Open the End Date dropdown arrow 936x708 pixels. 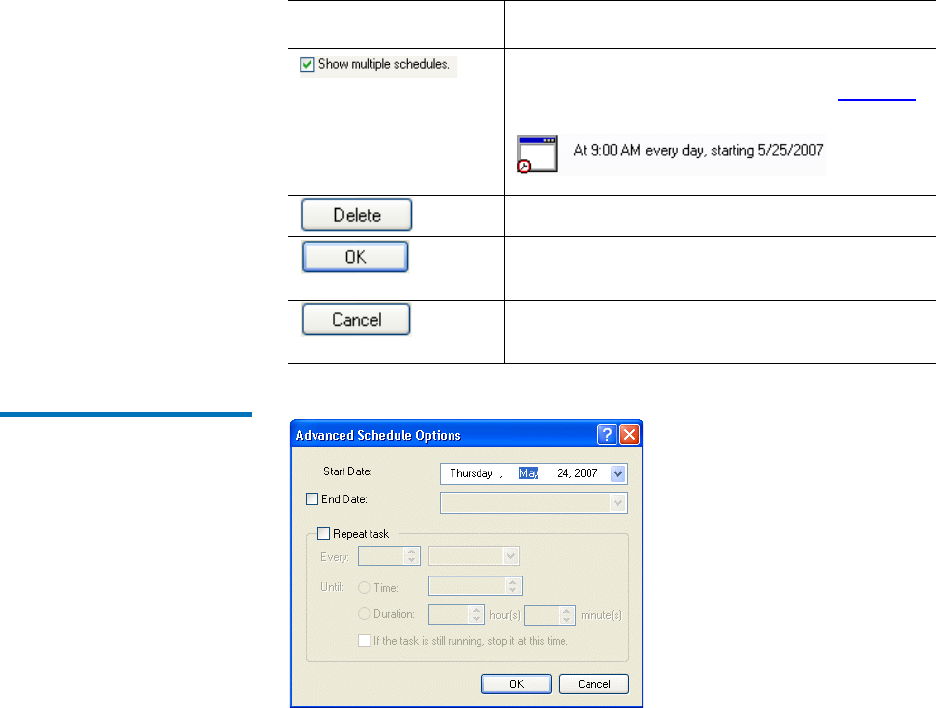(618, 503)
